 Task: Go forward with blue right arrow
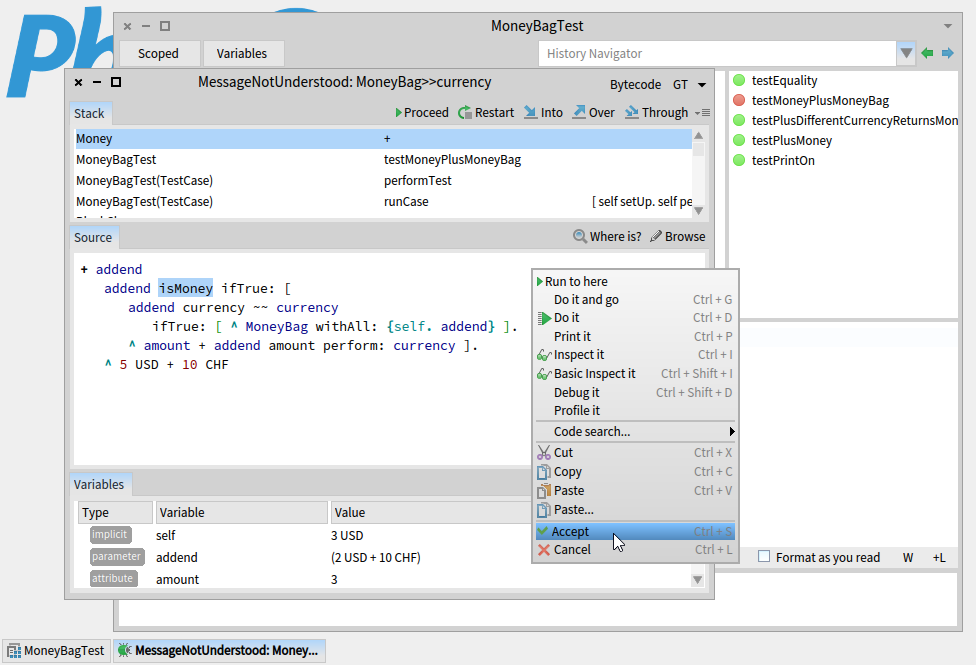tap(947, 54)
